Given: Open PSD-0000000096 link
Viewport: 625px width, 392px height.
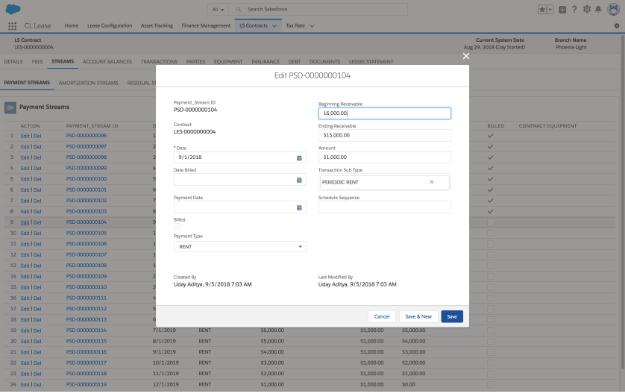Looking at the screenshot, I should point(86,136).
